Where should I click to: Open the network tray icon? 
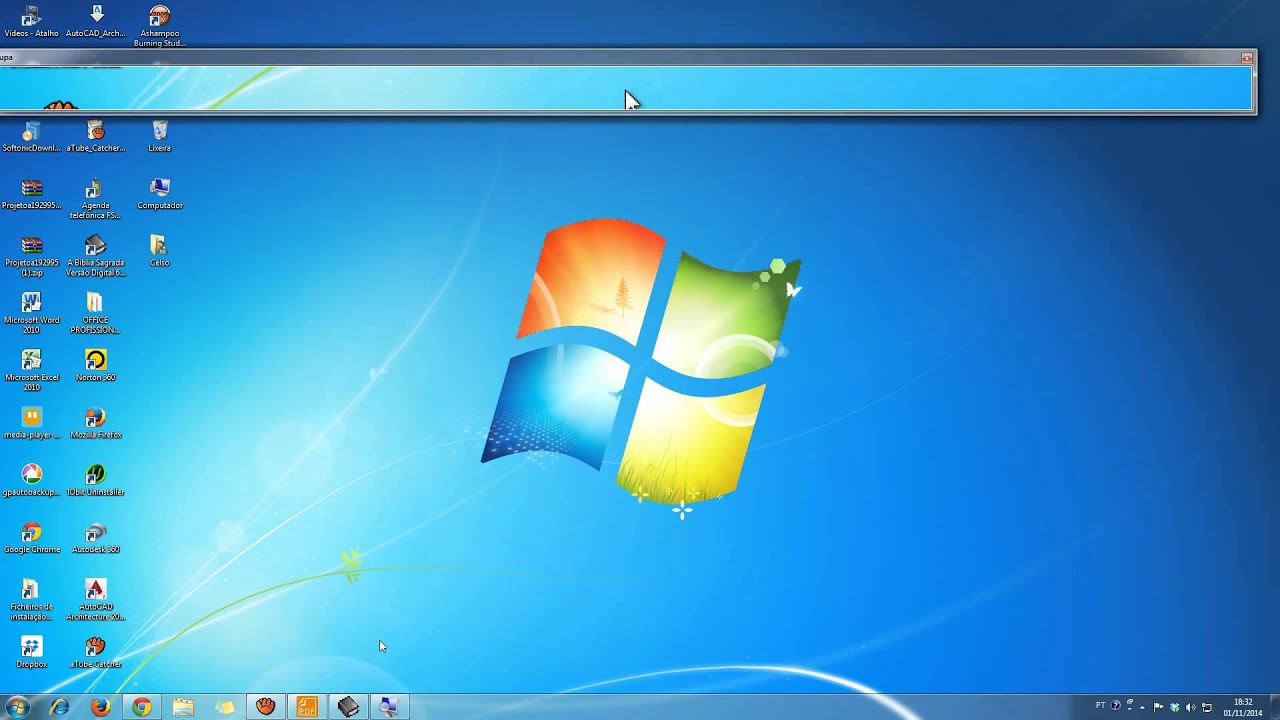[x=1207, y=707]
